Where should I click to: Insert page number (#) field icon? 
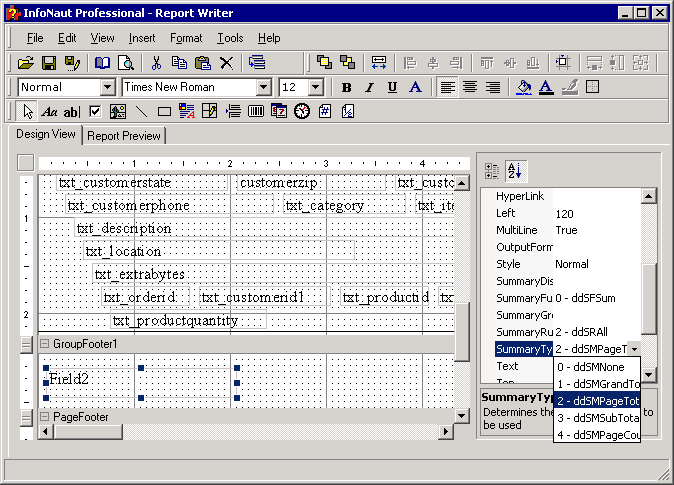coord(325,111)
